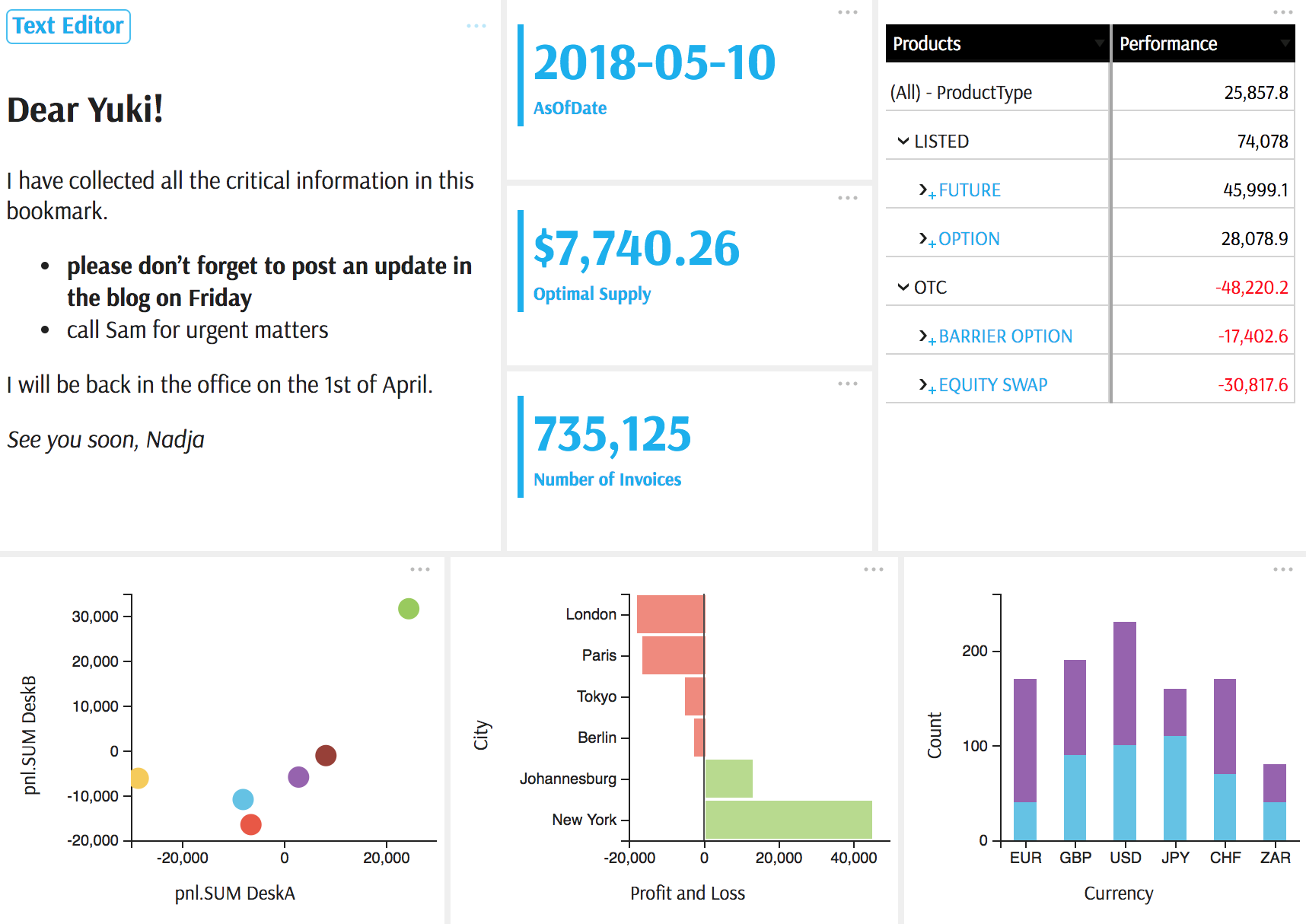Open the Products column header dropdown
The width and height of the screenshot is (1306, 924).
click(1099, 43)
